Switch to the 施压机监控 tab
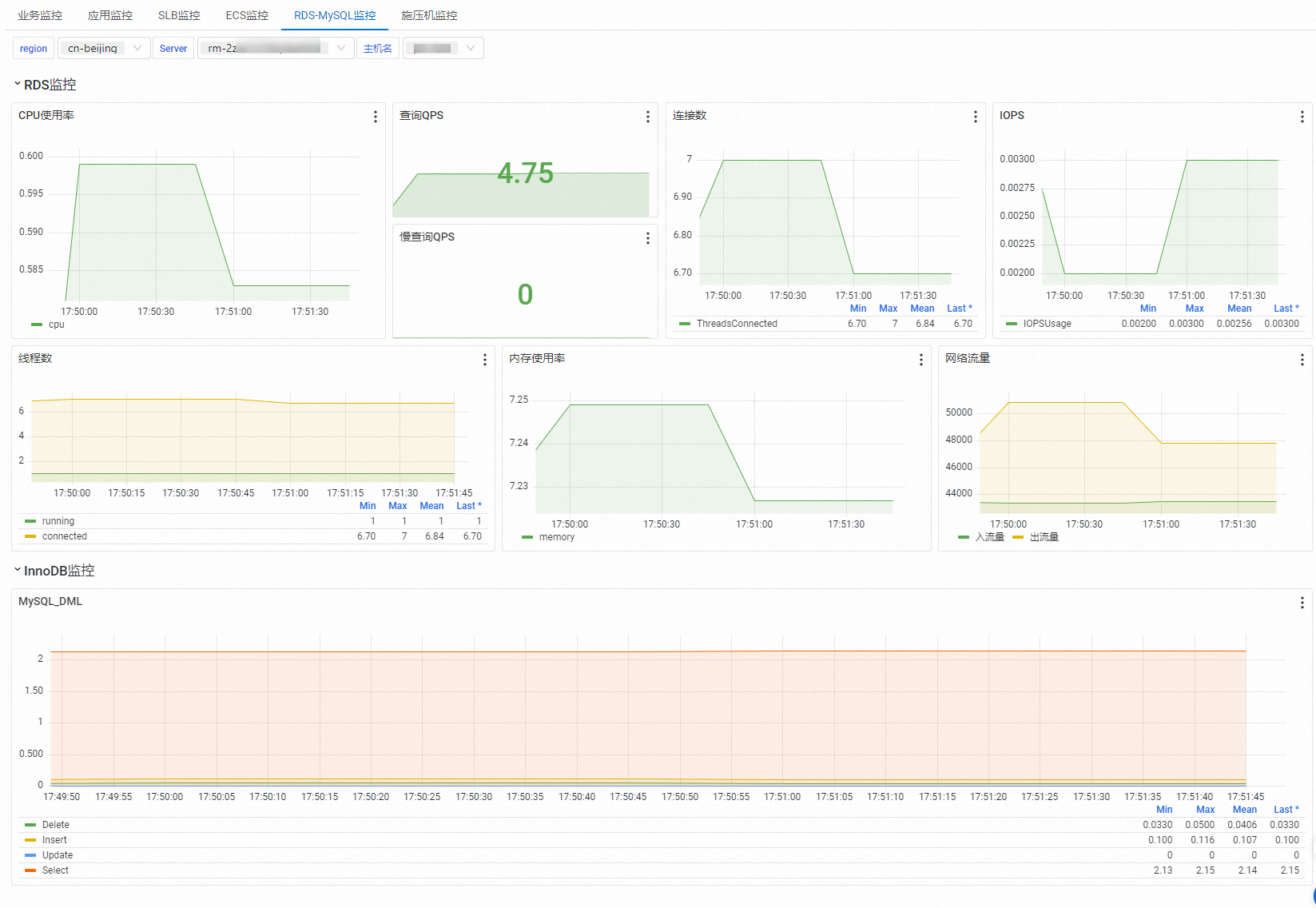The width and height of the screenshot is (1316, 908). pos(429,15)
